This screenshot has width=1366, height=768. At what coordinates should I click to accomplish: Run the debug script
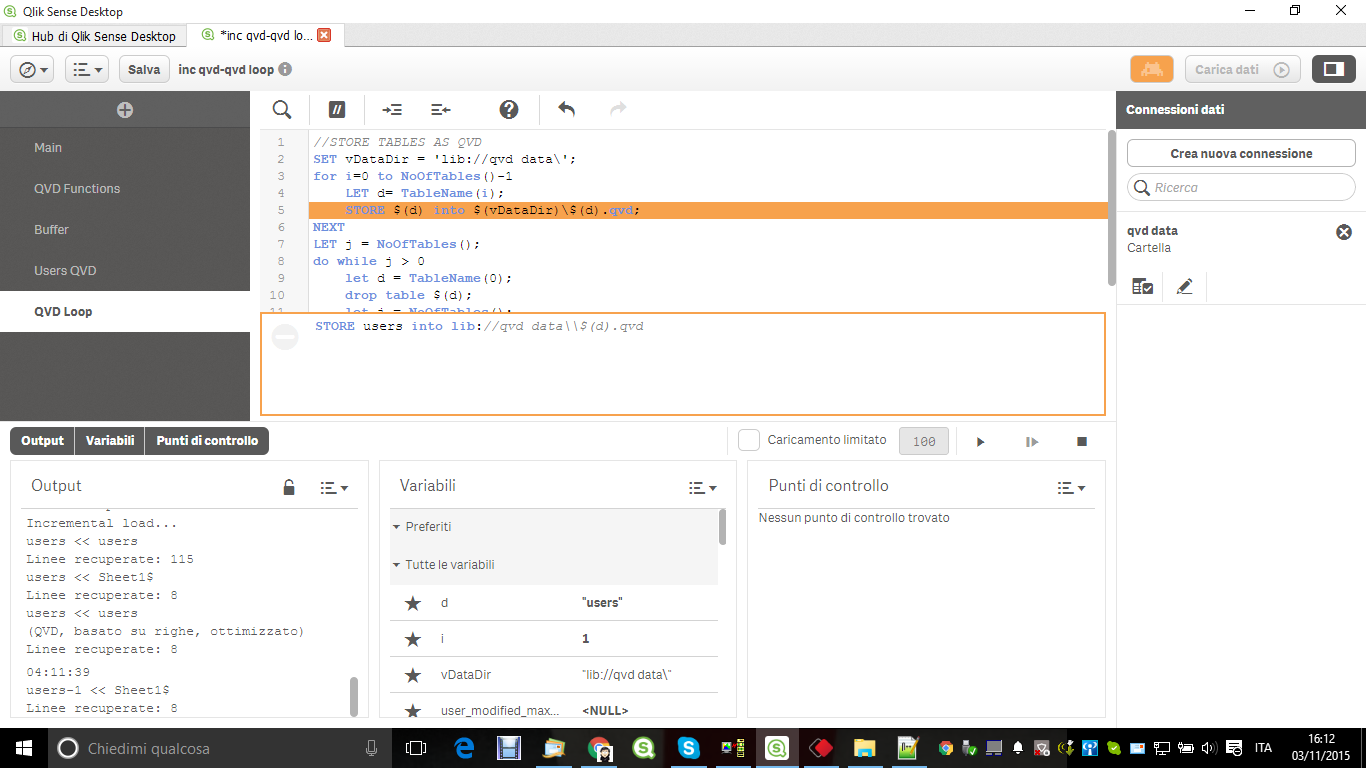click(x=980, y=441)
